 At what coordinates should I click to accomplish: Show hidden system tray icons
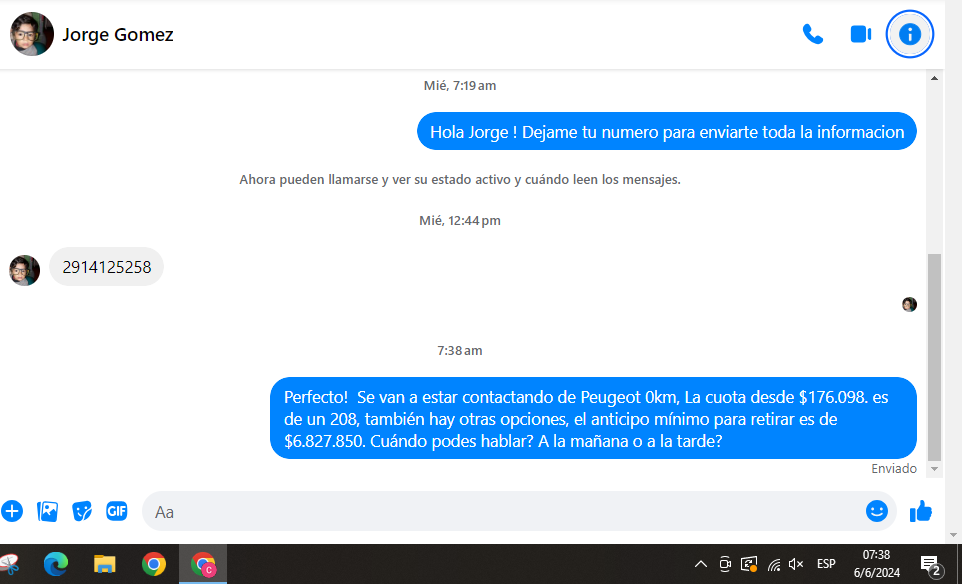tap(700, 564)
